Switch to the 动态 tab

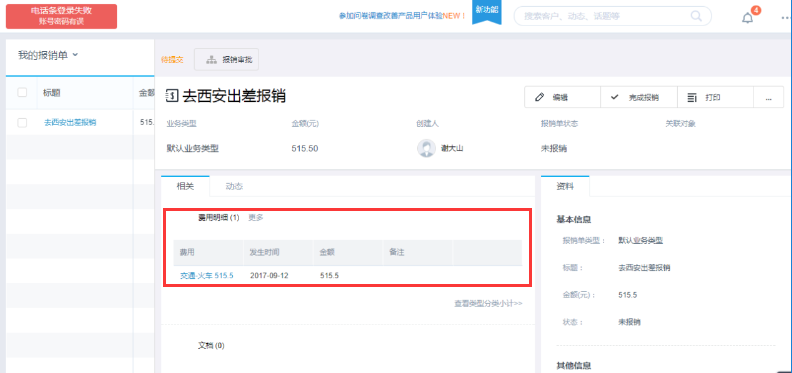click(x=234, y=186)
